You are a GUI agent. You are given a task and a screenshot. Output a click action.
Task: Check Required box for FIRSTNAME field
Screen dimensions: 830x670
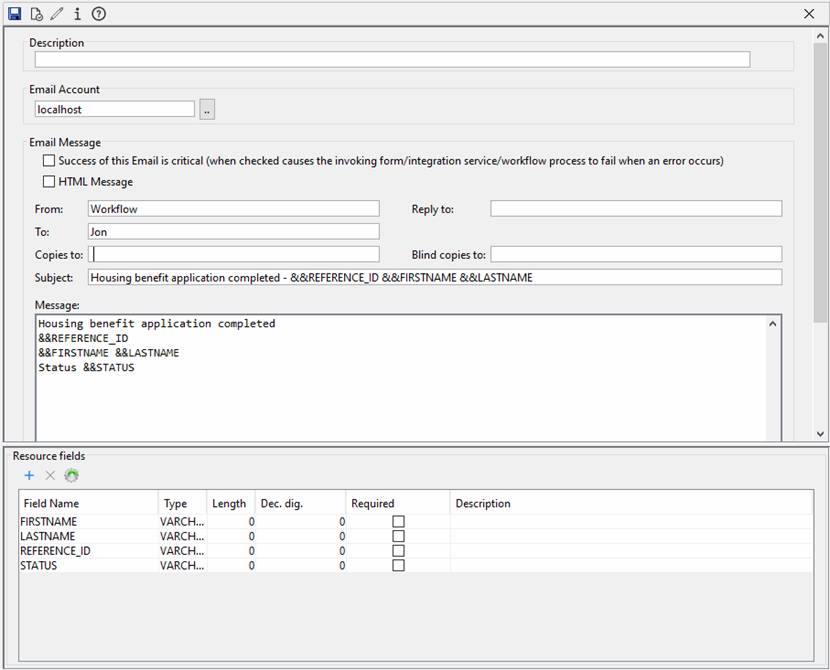tap(398, 521)
